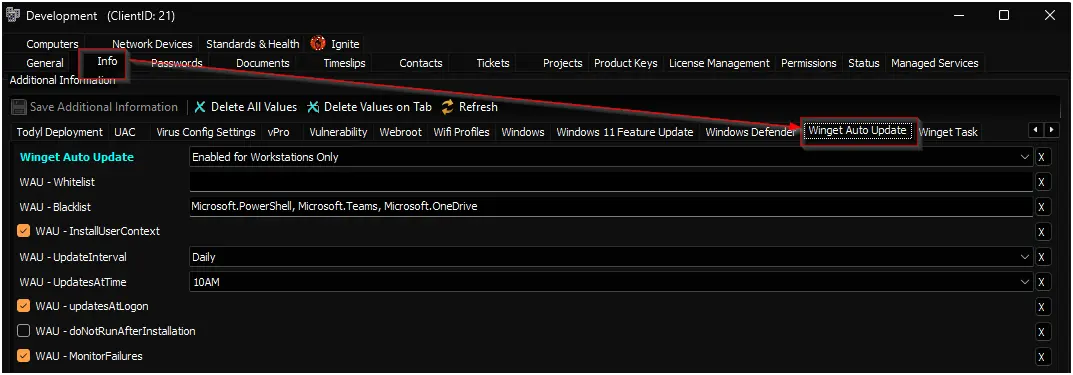The width and height of the screenshot is (1073, 375).
Task: Click the WAU - UpdatesAtTime label
Action: point(73,282)
